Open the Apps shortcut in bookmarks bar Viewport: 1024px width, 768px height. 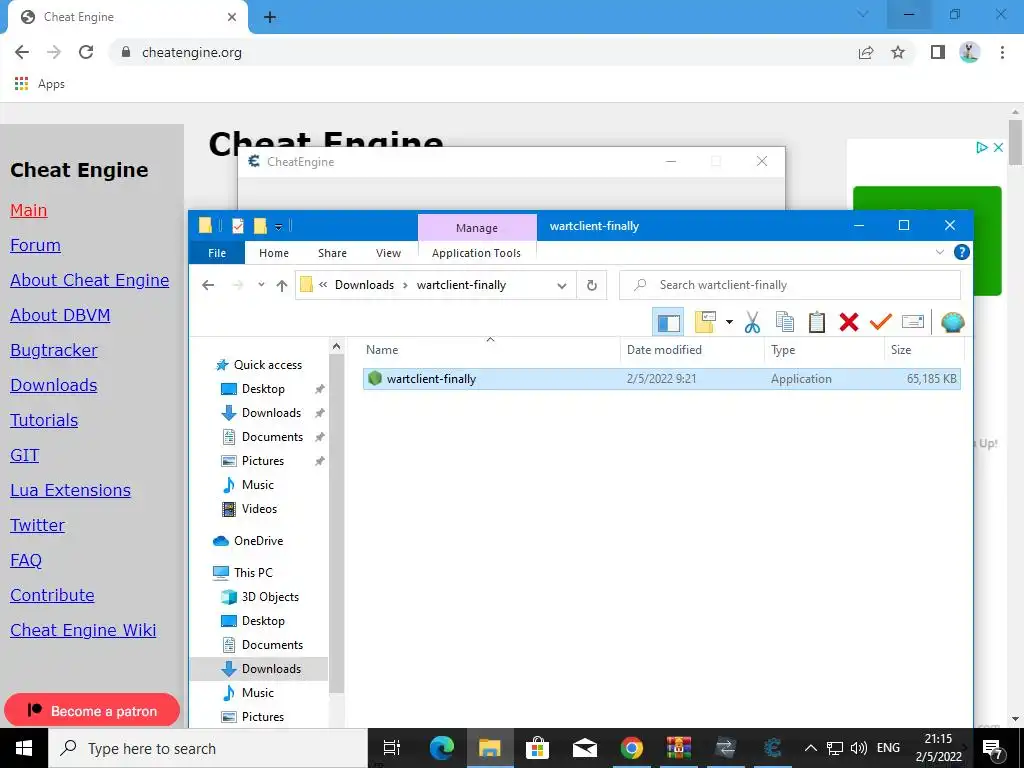point(40,84)
